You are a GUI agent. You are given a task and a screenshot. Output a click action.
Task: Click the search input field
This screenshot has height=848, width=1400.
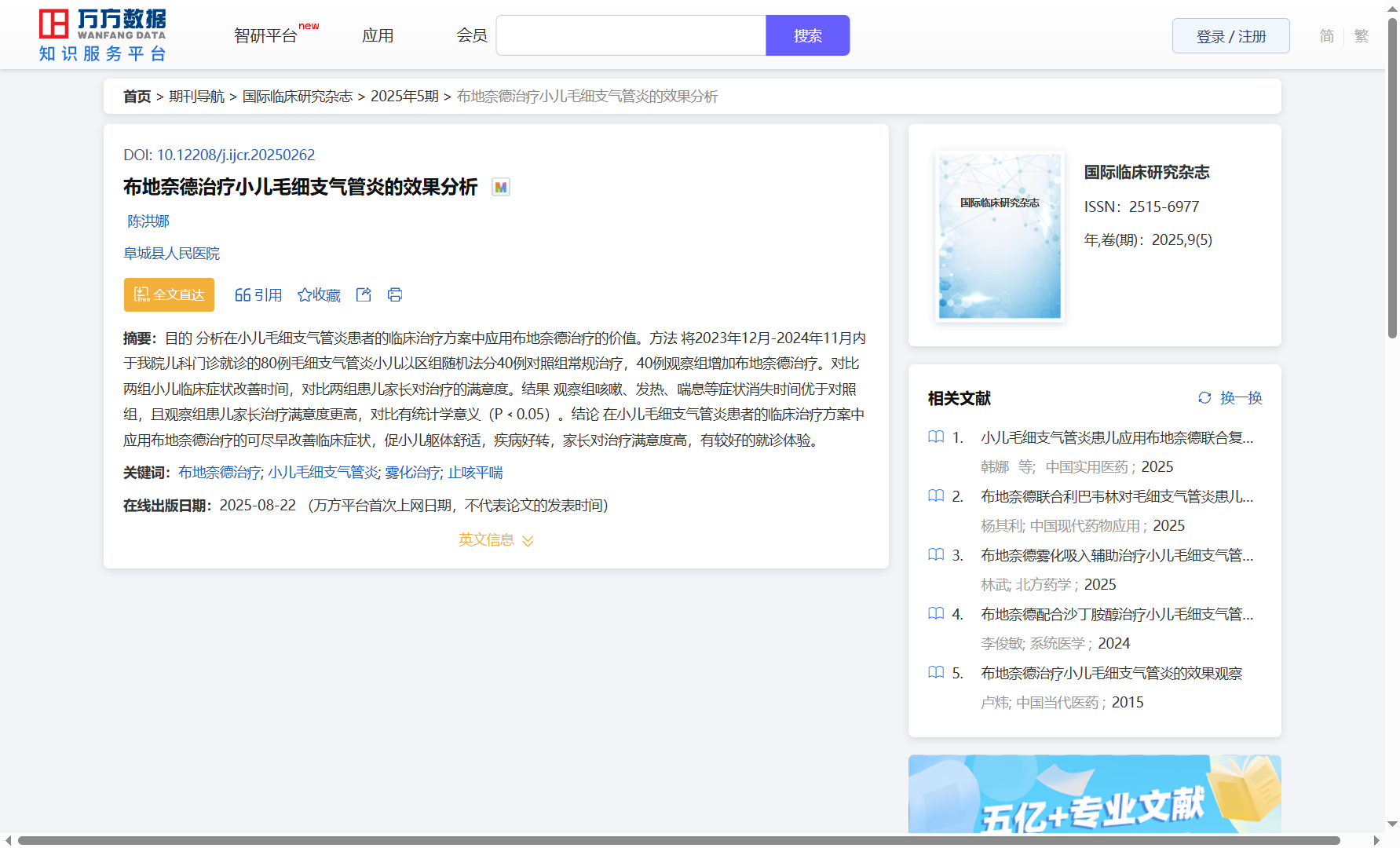coord(631,36)
